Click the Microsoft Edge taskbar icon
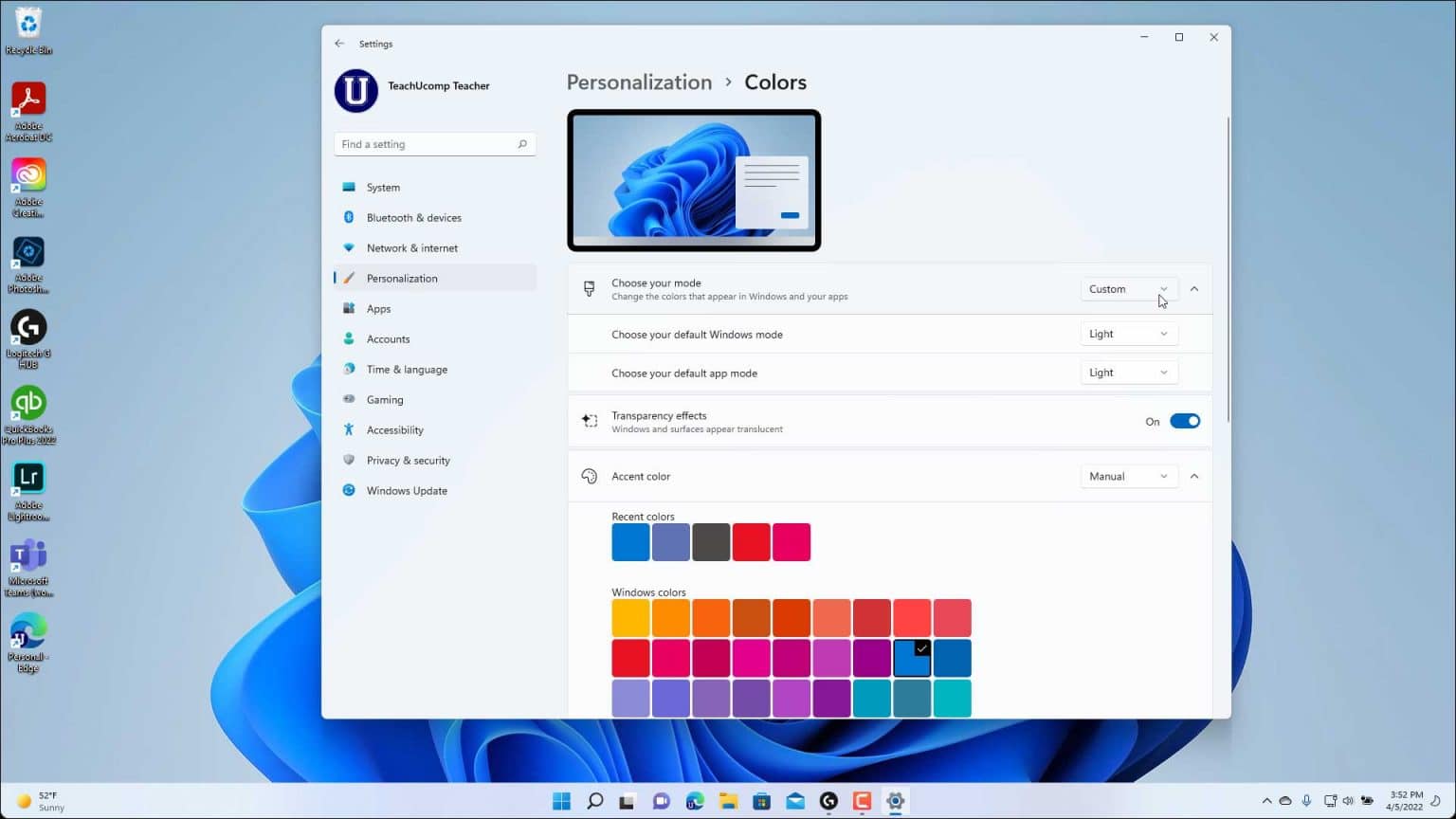1456x819 pixels. (x=695, y=801)
